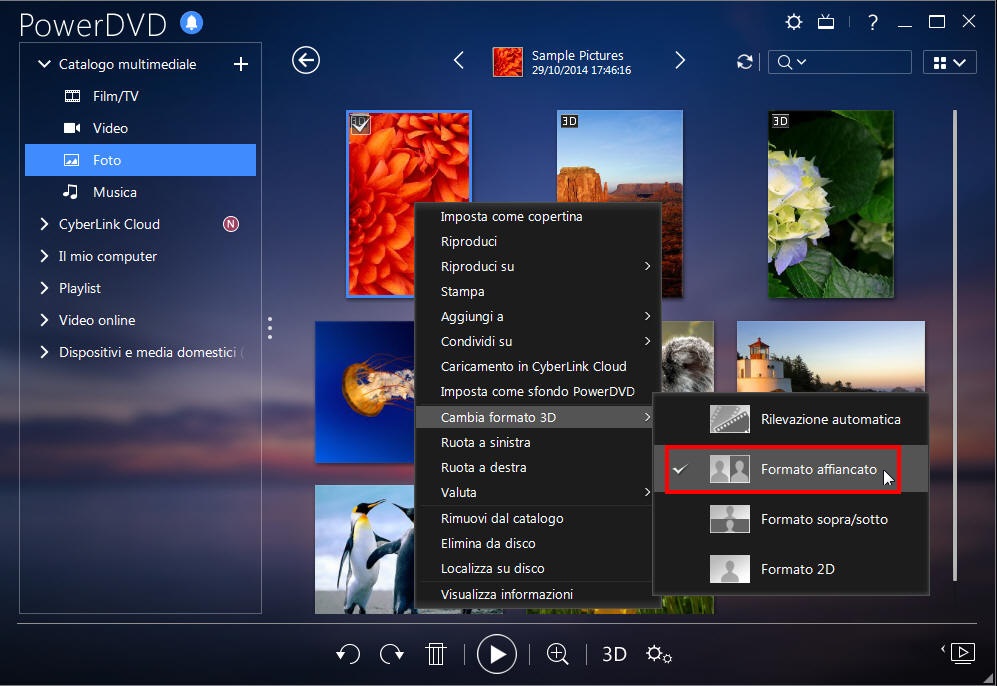997x686 pixels.
Task: Open the view mode grid dropdown
Action: click(x=949, y=62)
